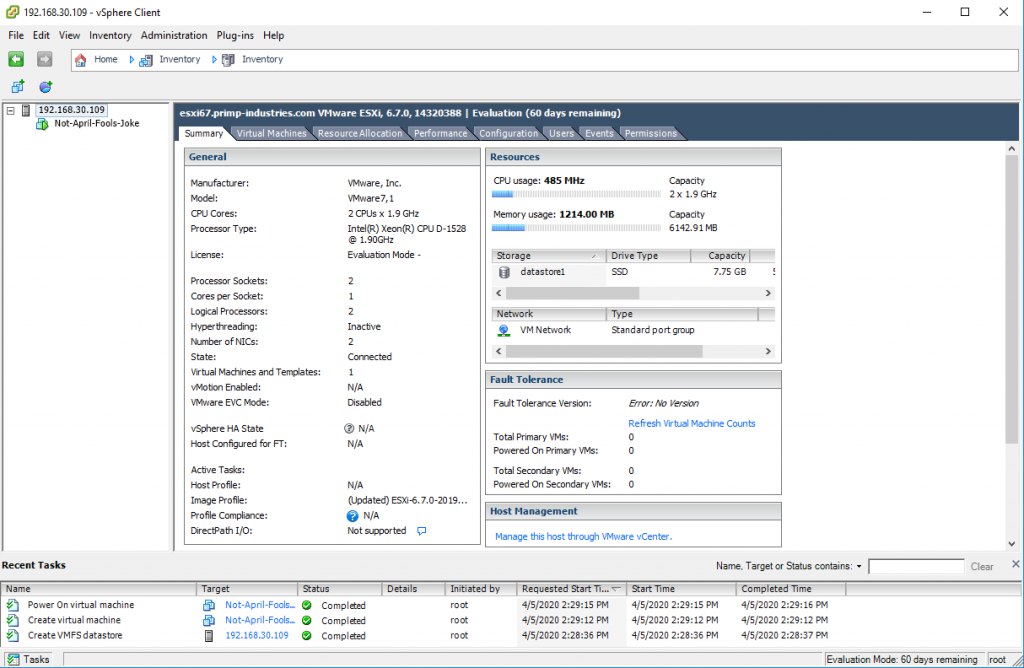Viewport: 1024px width, 668px height.
Task: Switch to the Virtual Machines tab
Action: [271, 133]
